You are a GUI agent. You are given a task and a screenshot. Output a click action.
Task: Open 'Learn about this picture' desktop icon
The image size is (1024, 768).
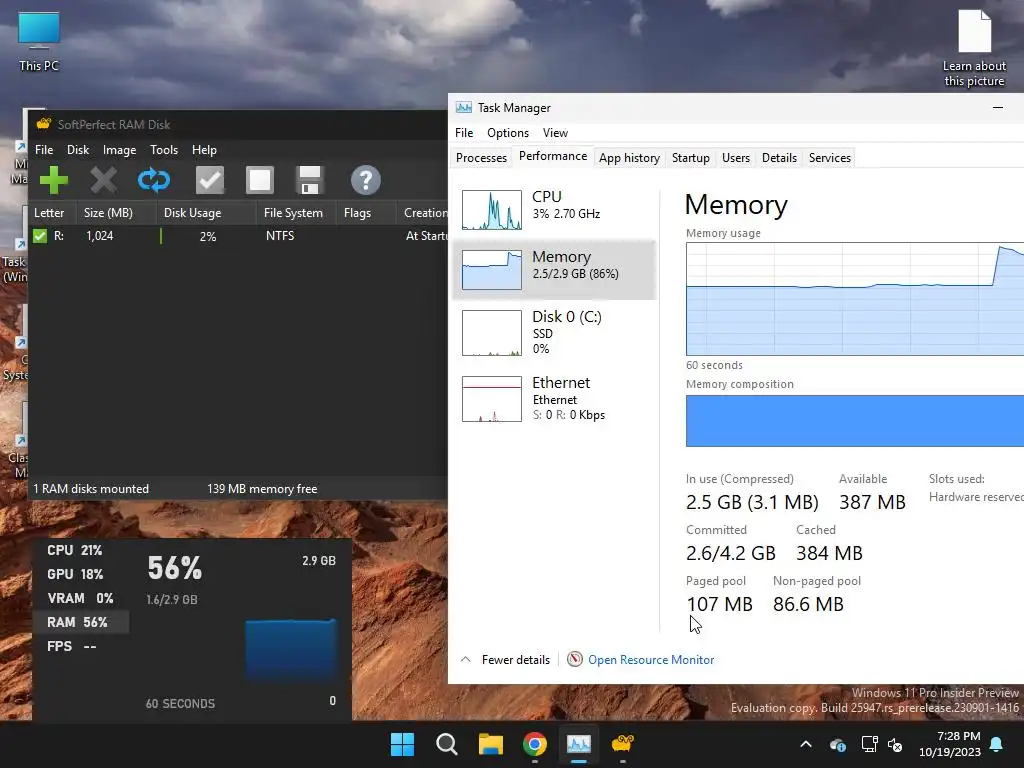tap(974, 48)
